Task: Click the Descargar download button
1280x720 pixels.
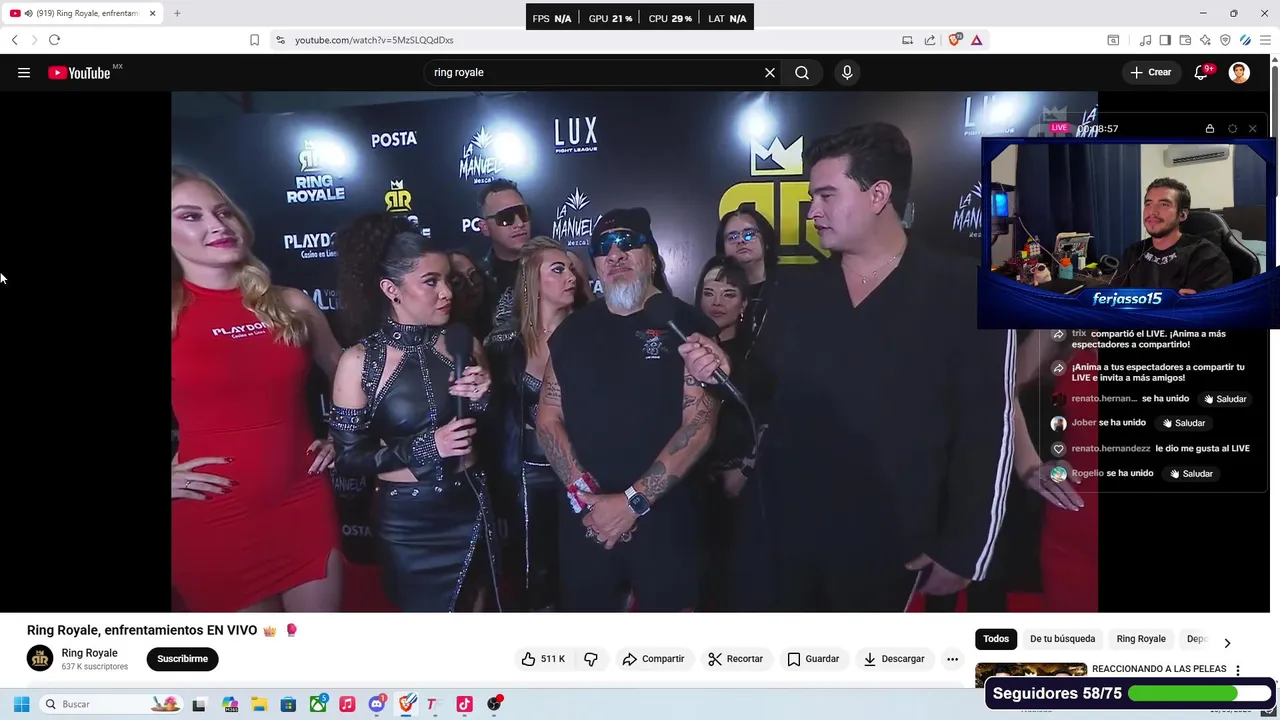Action: (894, 659)
